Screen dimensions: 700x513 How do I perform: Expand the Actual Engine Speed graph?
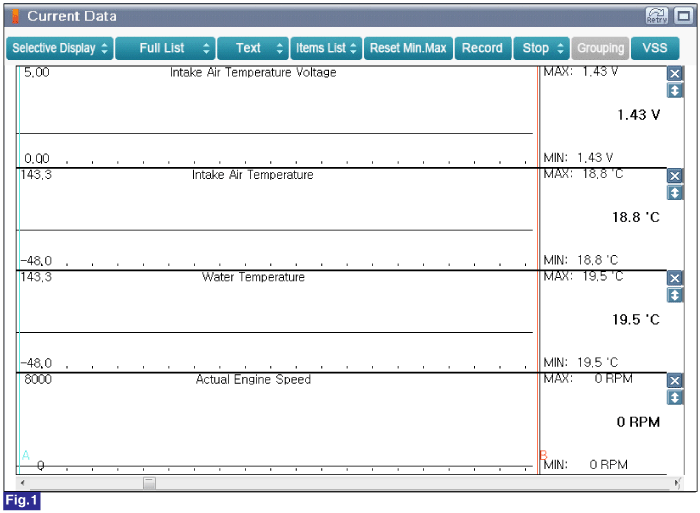pos(675,397)
